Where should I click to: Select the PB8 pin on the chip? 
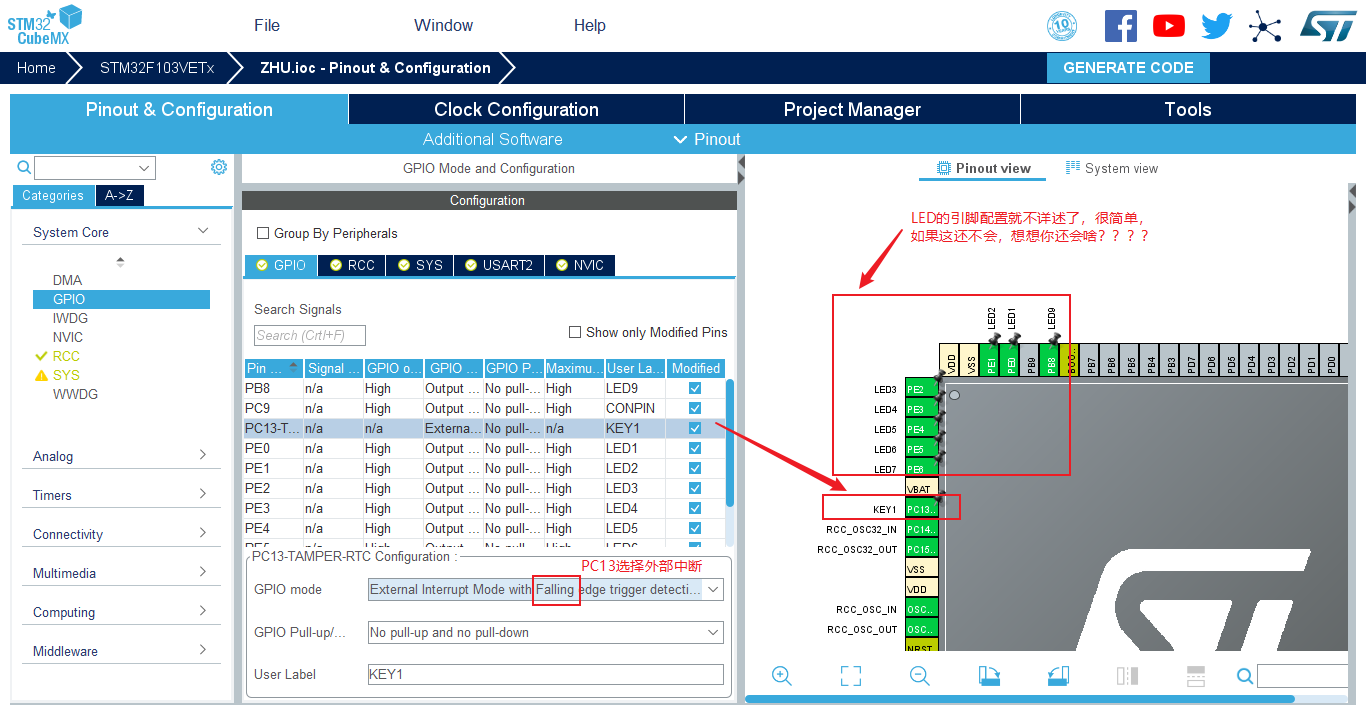tap(1050, 359)
